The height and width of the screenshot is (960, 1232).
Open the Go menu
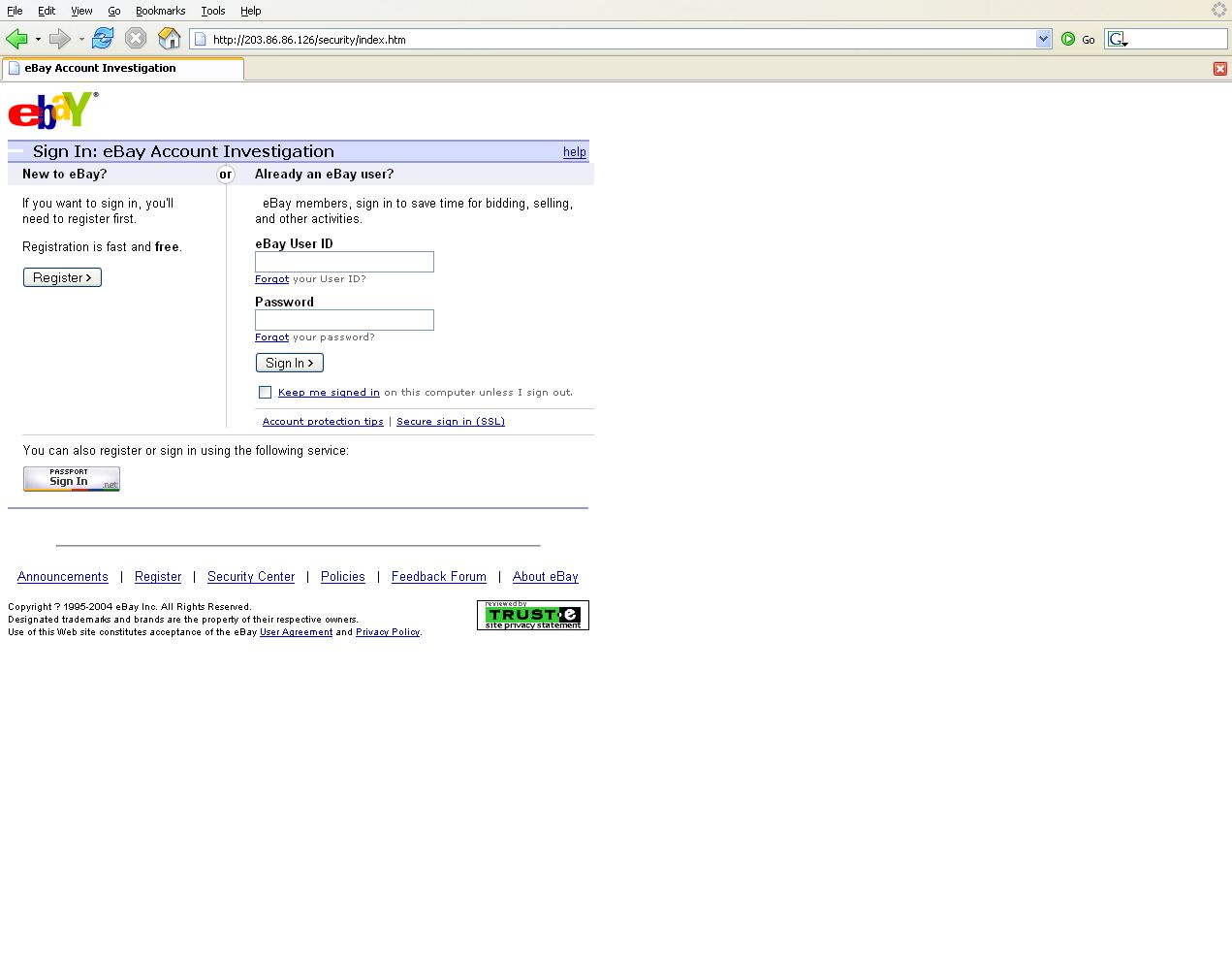114,11
